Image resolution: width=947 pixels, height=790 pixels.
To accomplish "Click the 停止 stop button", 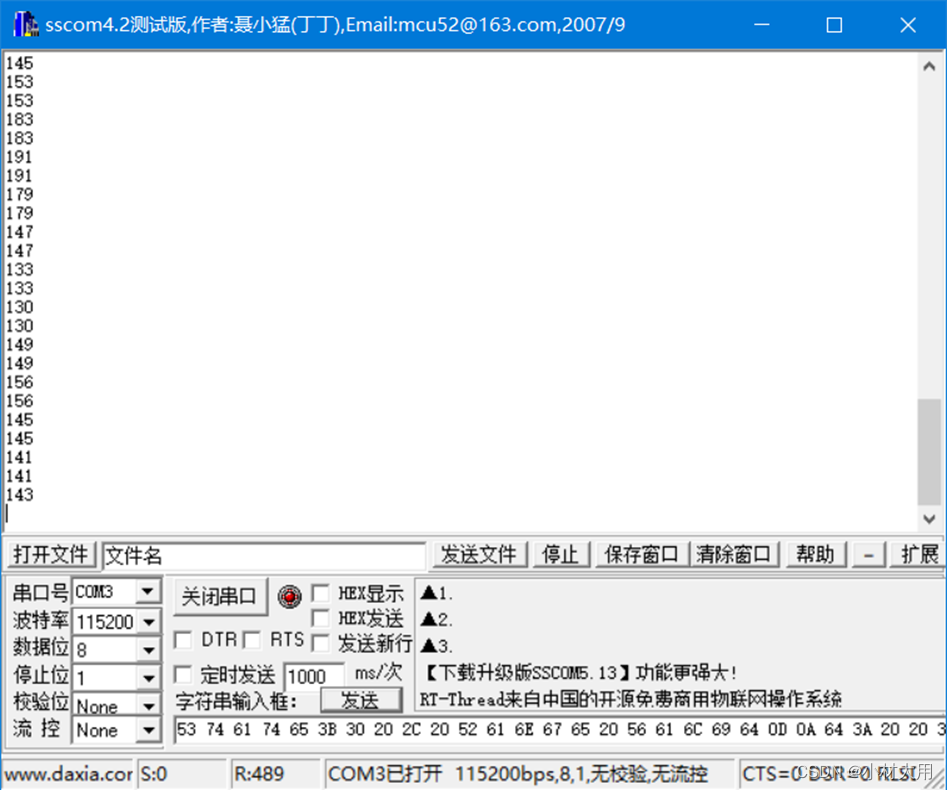I will pyautogui.click(x=560, y=554).
